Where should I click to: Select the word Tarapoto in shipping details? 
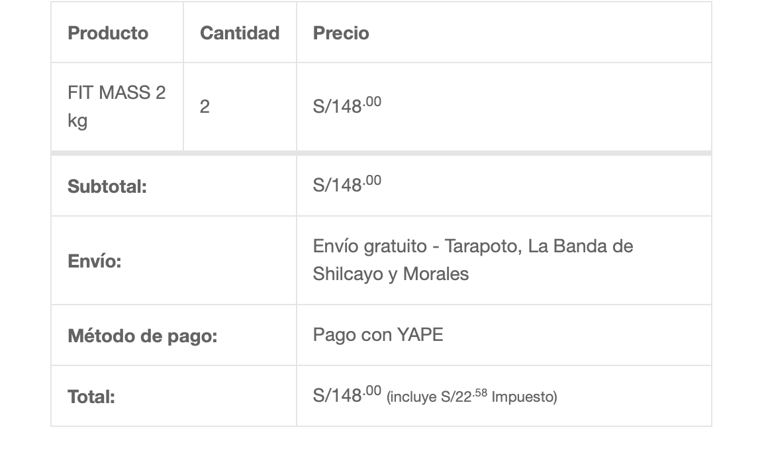coord(483,246)
